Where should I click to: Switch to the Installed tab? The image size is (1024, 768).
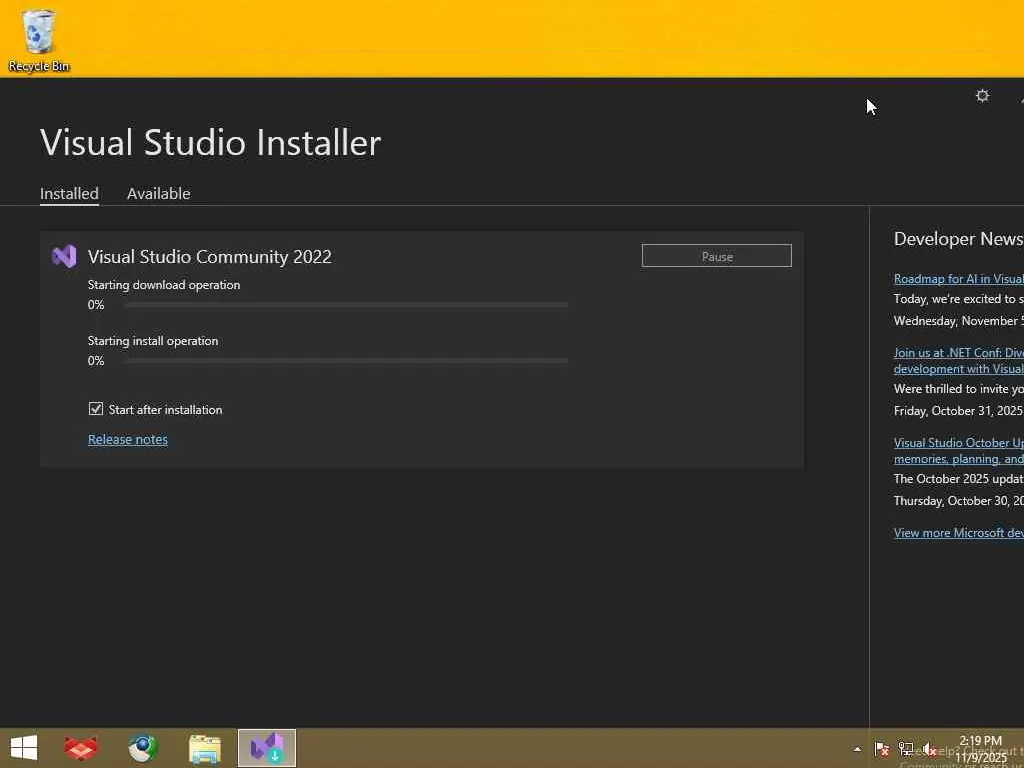(x=69, y=193)
